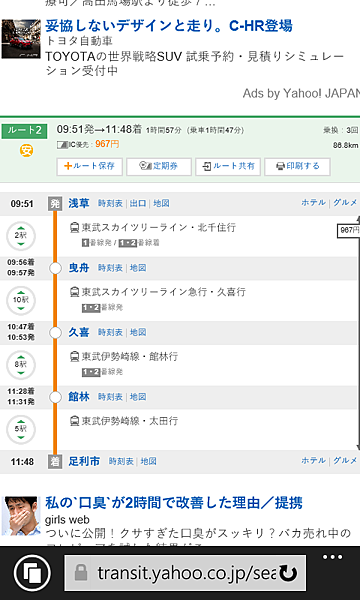Click the ルート共有 button
360x600 pixels.
[228, 166]
